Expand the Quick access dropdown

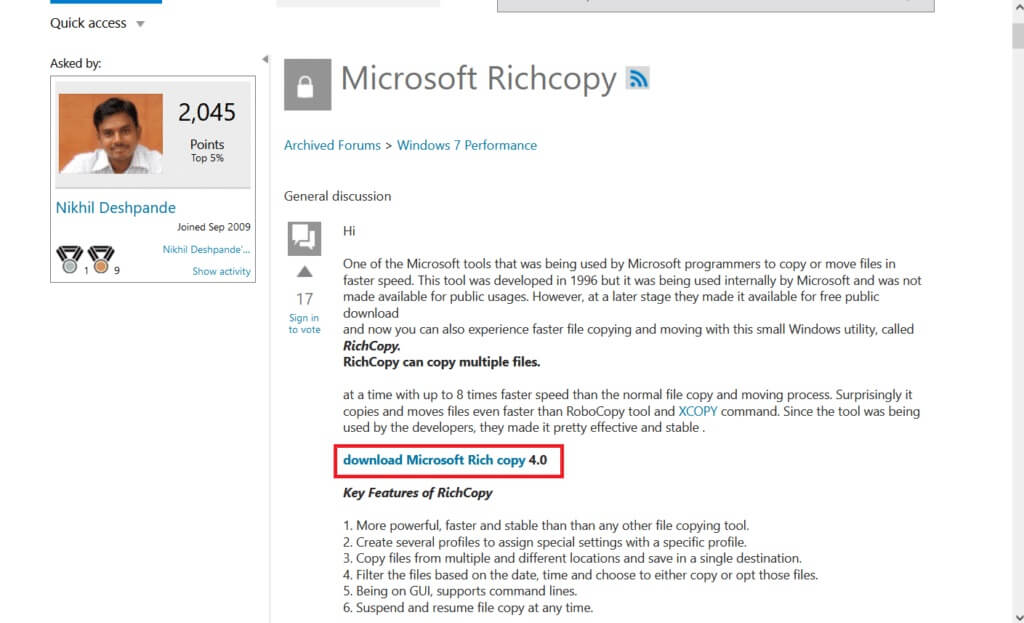click(x=97, y=24)
